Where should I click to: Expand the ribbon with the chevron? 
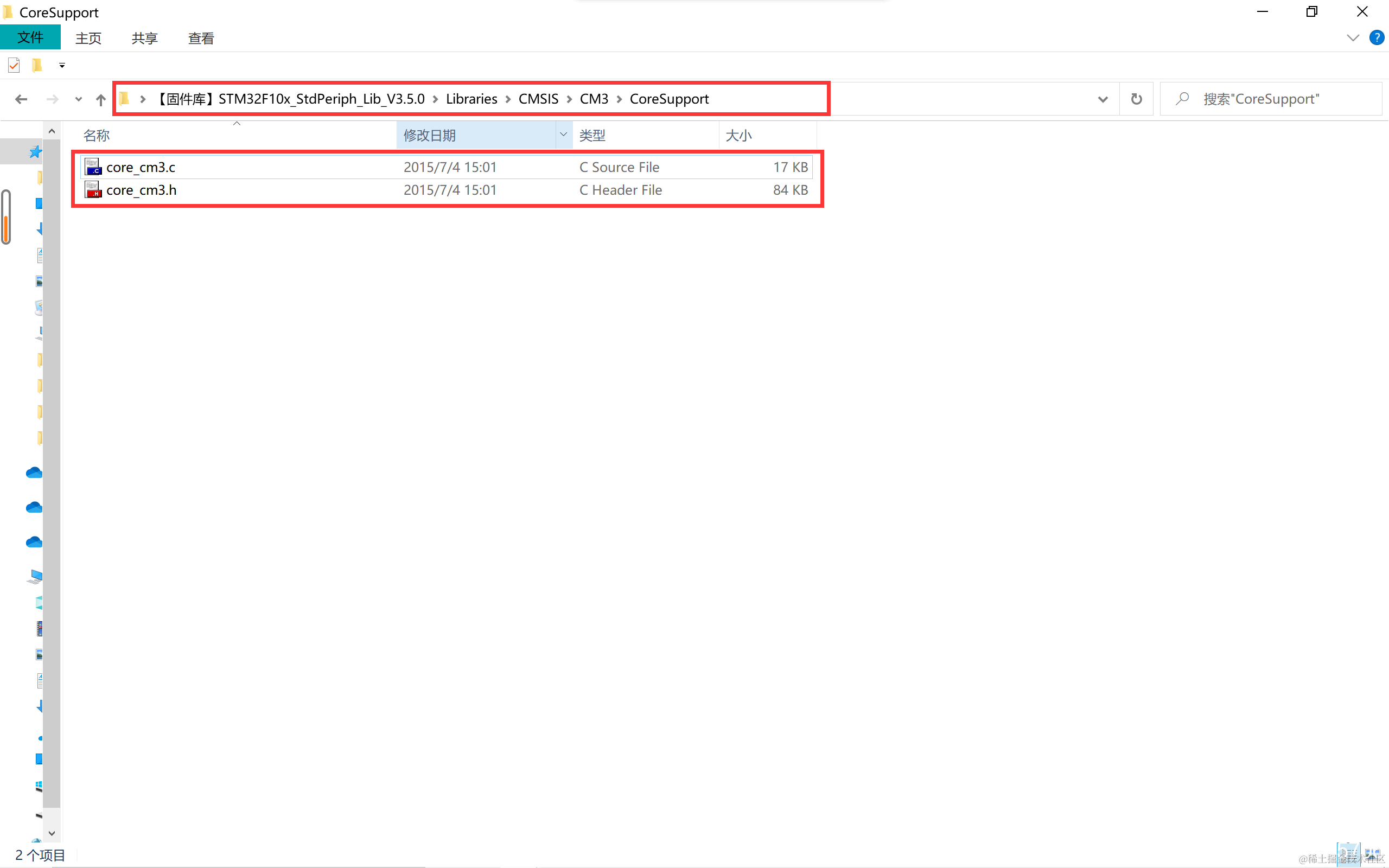tap(1352, 38)
